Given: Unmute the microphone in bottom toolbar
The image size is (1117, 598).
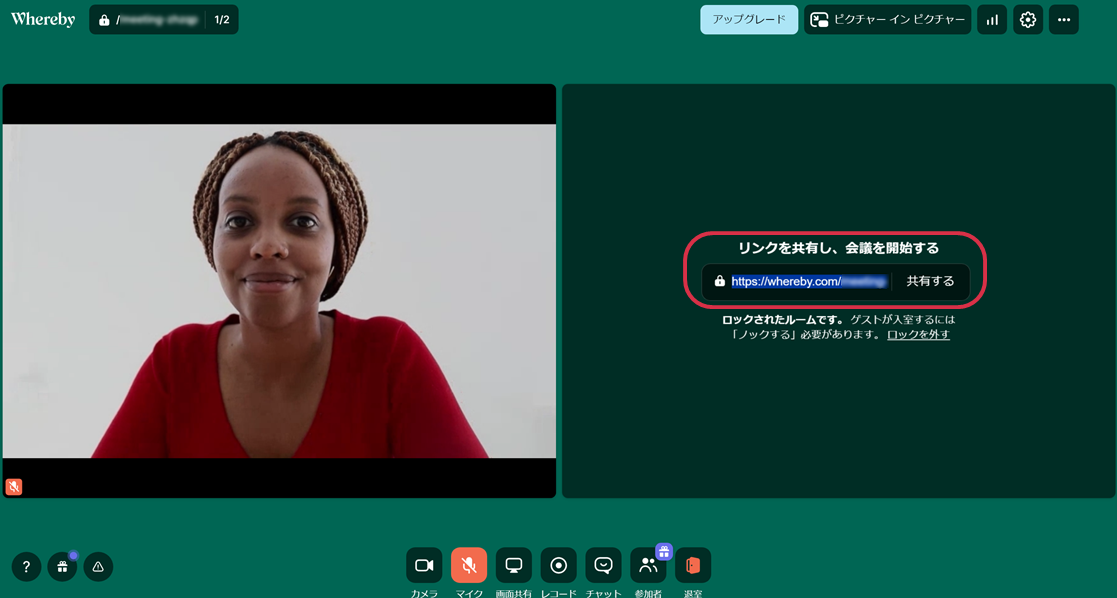Looking at the screenshot, I should click(x=469, y=565).
